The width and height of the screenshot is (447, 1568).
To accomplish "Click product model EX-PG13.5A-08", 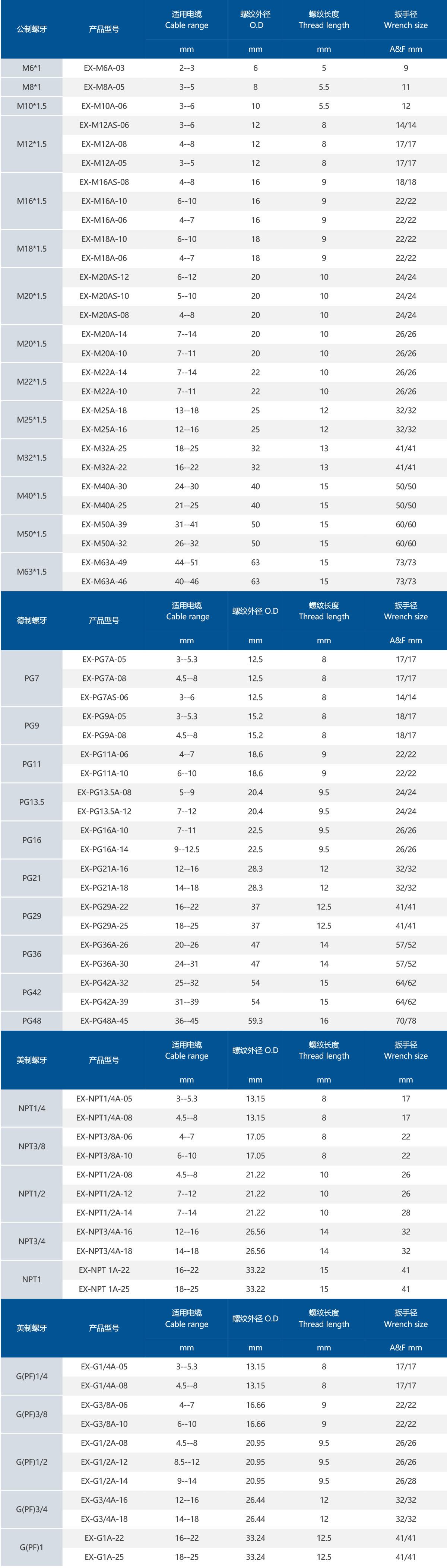I will pos(104,793).
